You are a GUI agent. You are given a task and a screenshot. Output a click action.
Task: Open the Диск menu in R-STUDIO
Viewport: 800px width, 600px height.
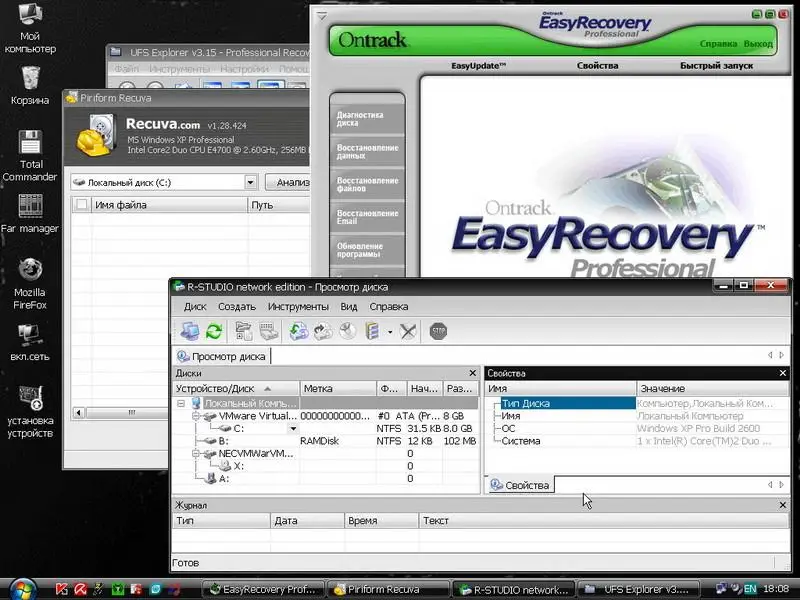tap(195, 307)
